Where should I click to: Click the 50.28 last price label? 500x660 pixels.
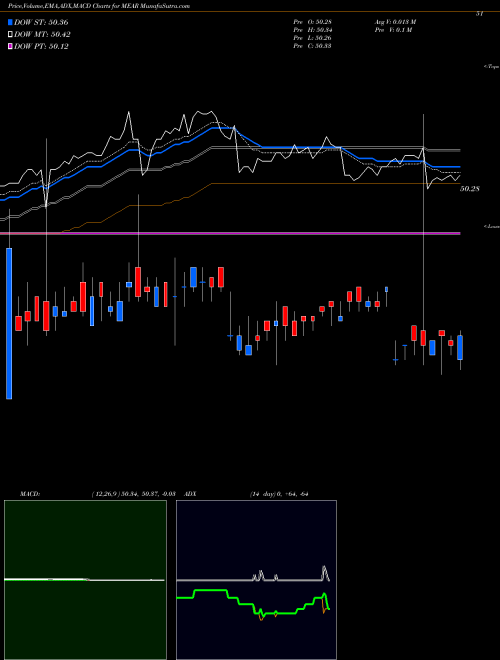tap(470, 189)
